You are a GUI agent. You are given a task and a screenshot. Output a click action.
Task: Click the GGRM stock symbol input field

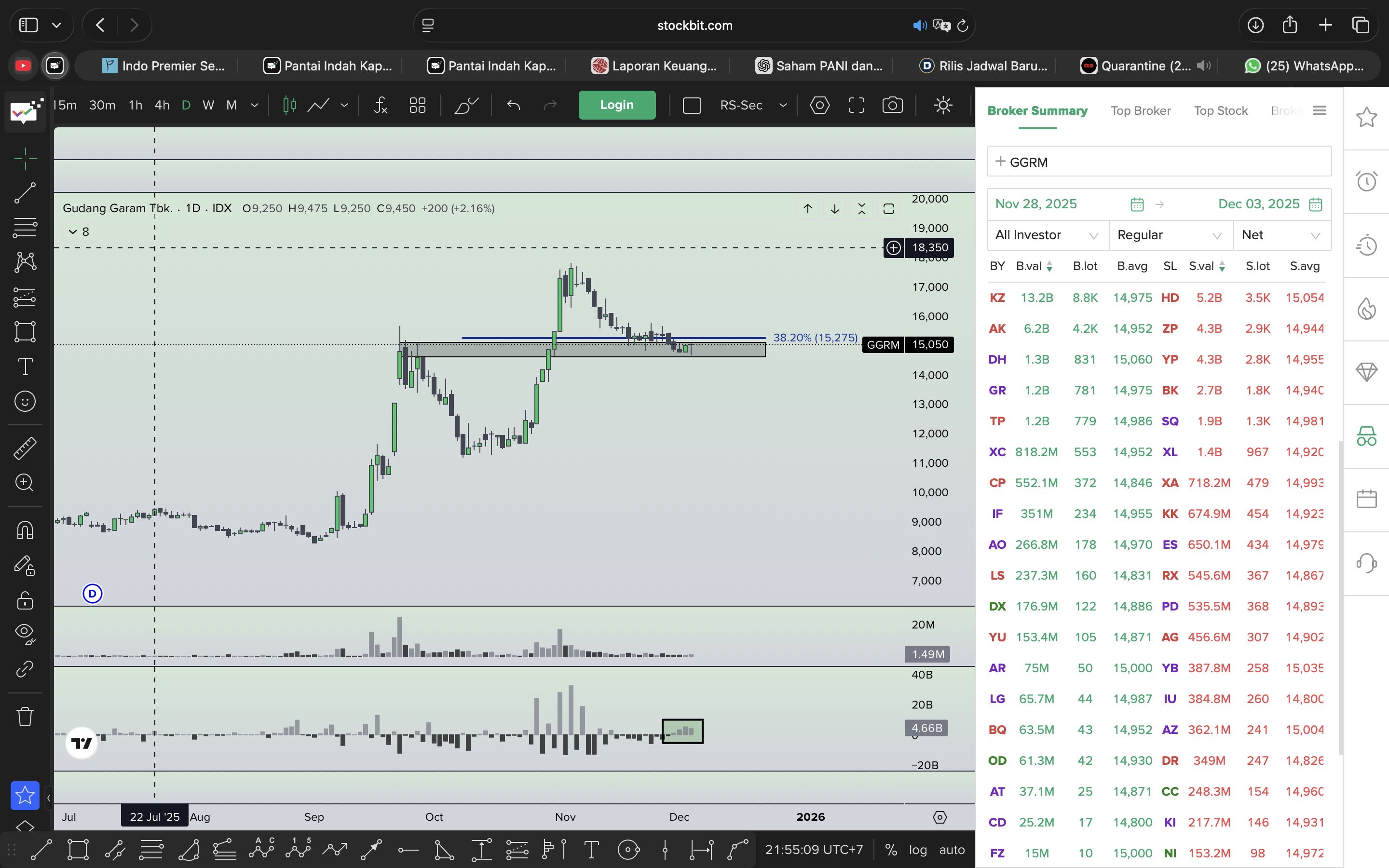pyautogui.click(x=1158, y=162)
